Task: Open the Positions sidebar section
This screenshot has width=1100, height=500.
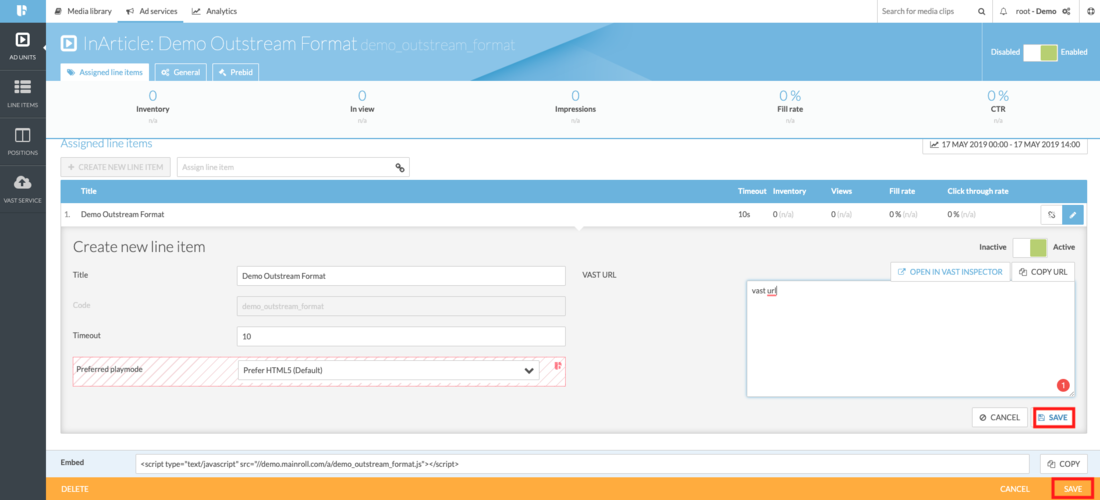Action: [x=22, y=141]
